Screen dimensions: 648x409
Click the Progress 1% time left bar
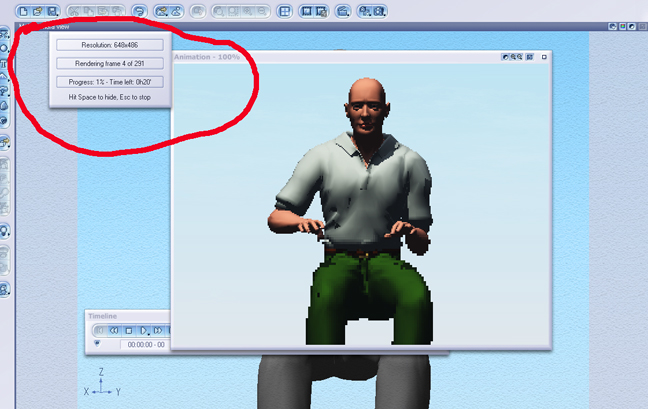[110, 82]
